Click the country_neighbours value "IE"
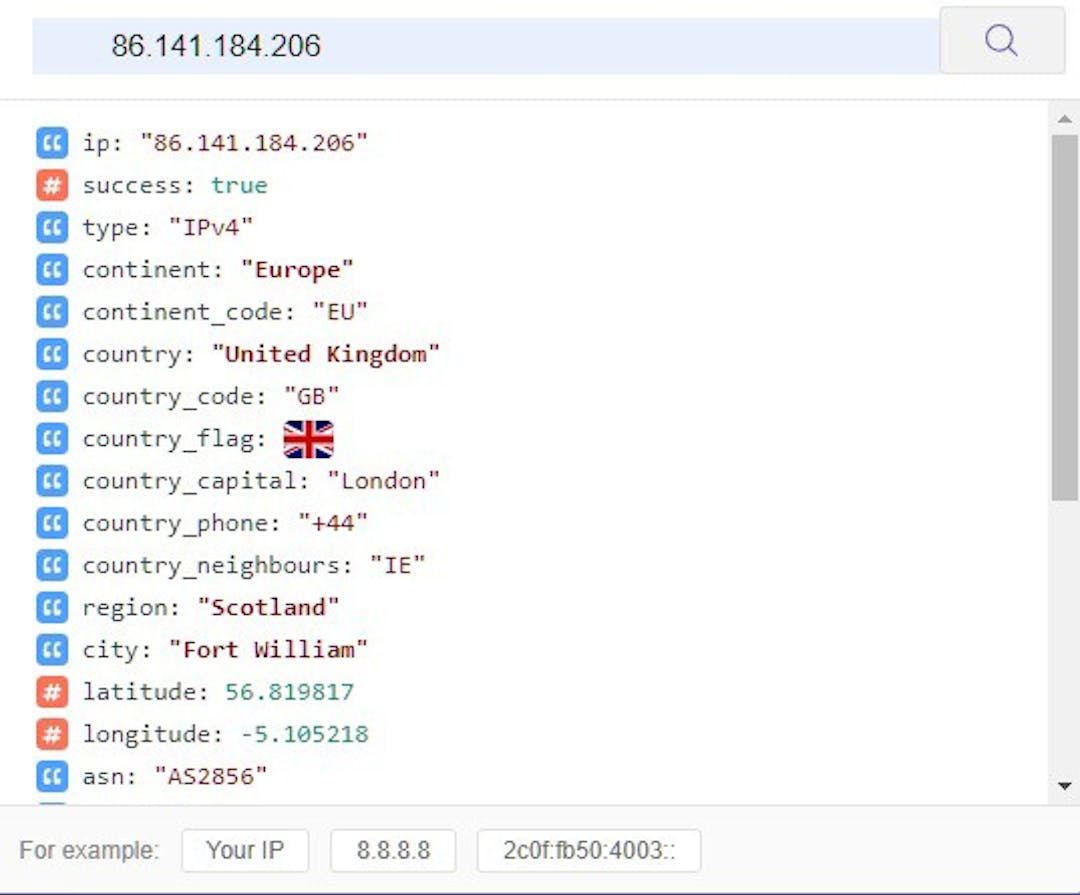The image size is (1080, 895). [x=397, y=566]
